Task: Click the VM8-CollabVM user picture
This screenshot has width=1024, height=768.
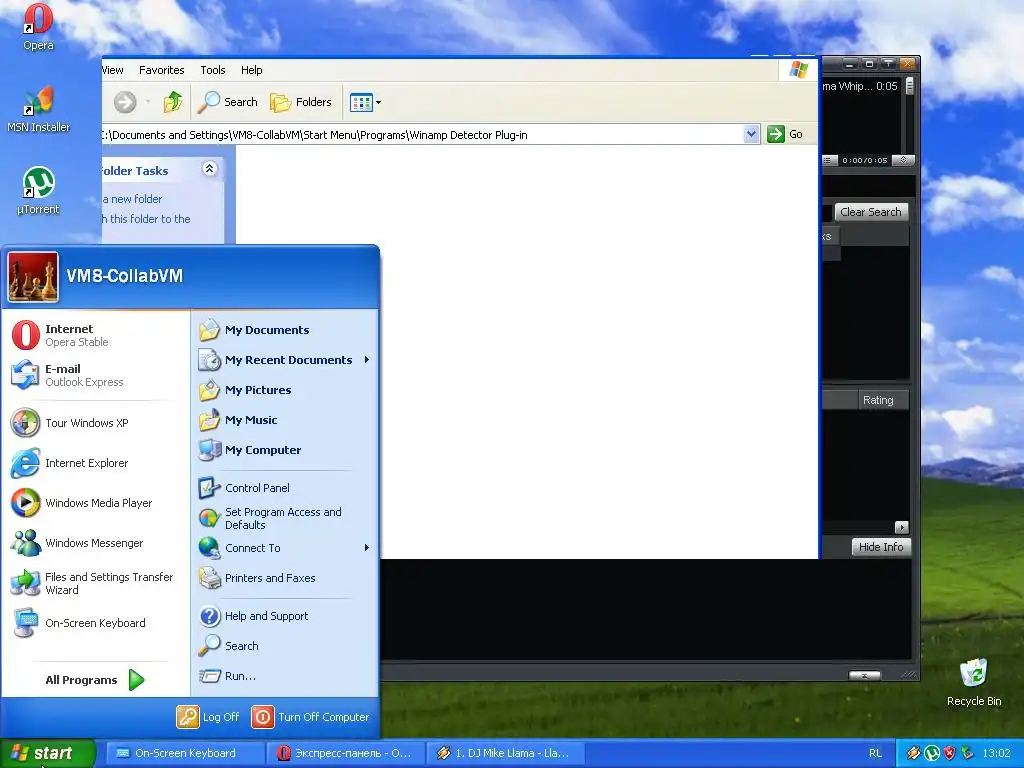Action: [33, 278]
